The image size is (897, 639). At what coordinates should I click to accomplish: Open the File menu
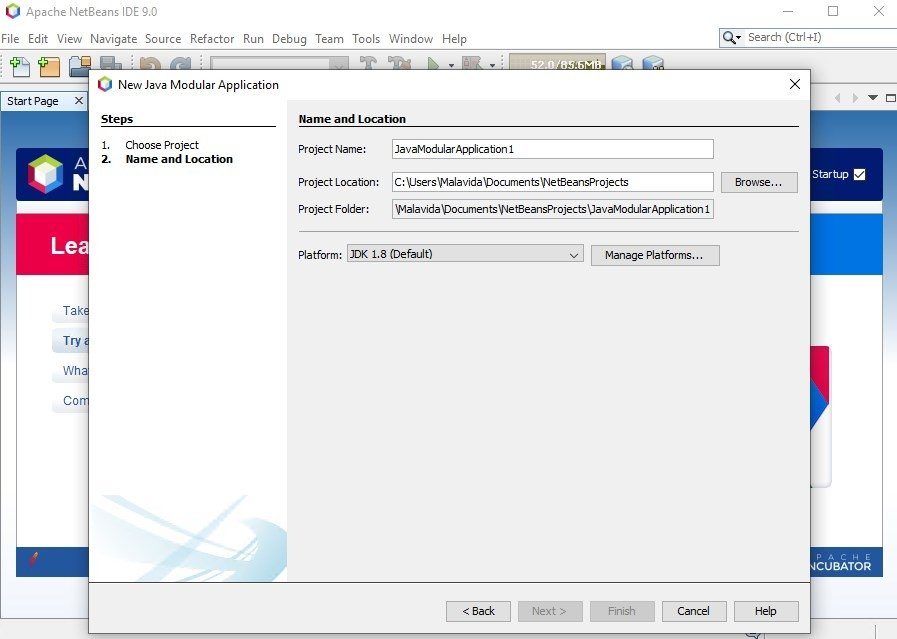[10, 39]
